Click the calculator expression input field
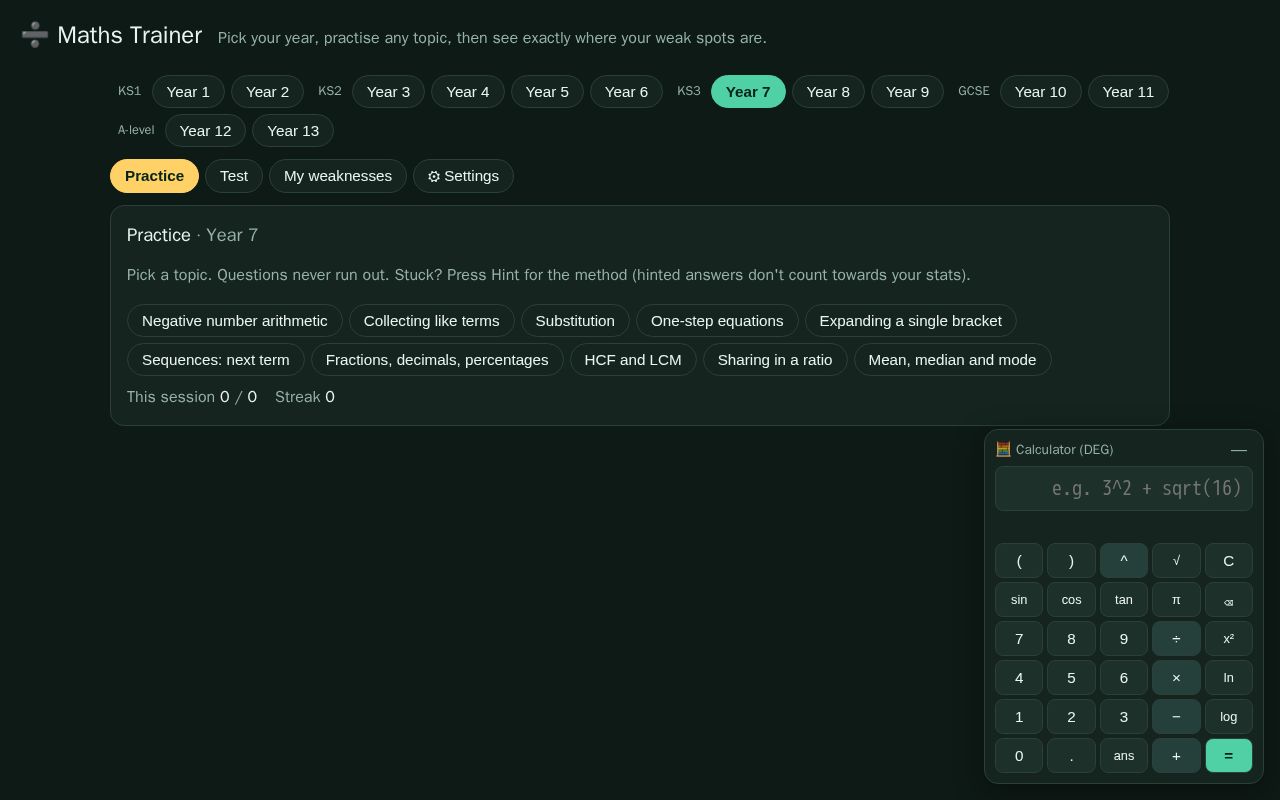 pos(1124,488)
